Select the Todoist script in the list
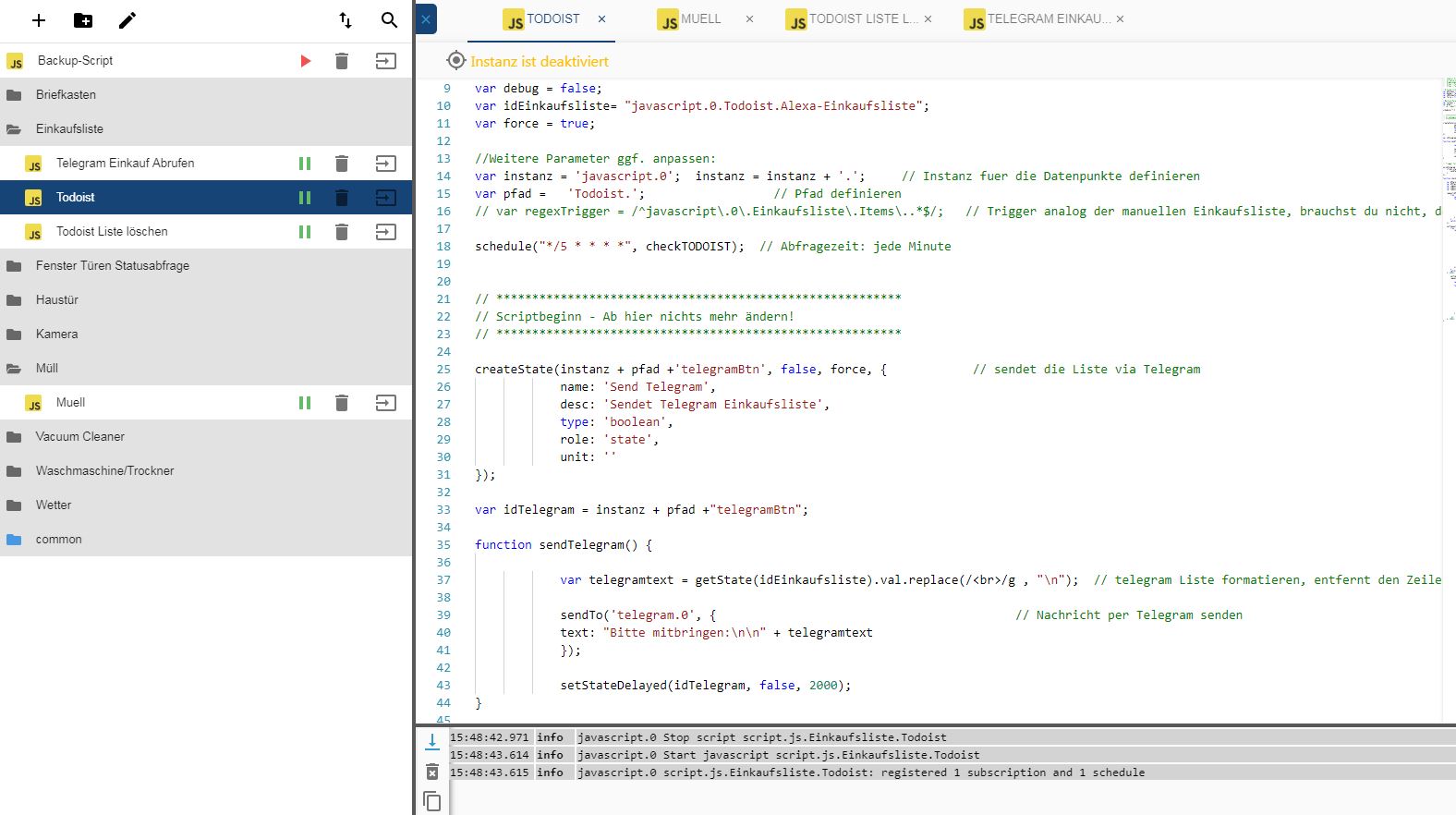Screen dimensions: 1456x815 pos(76,198)
